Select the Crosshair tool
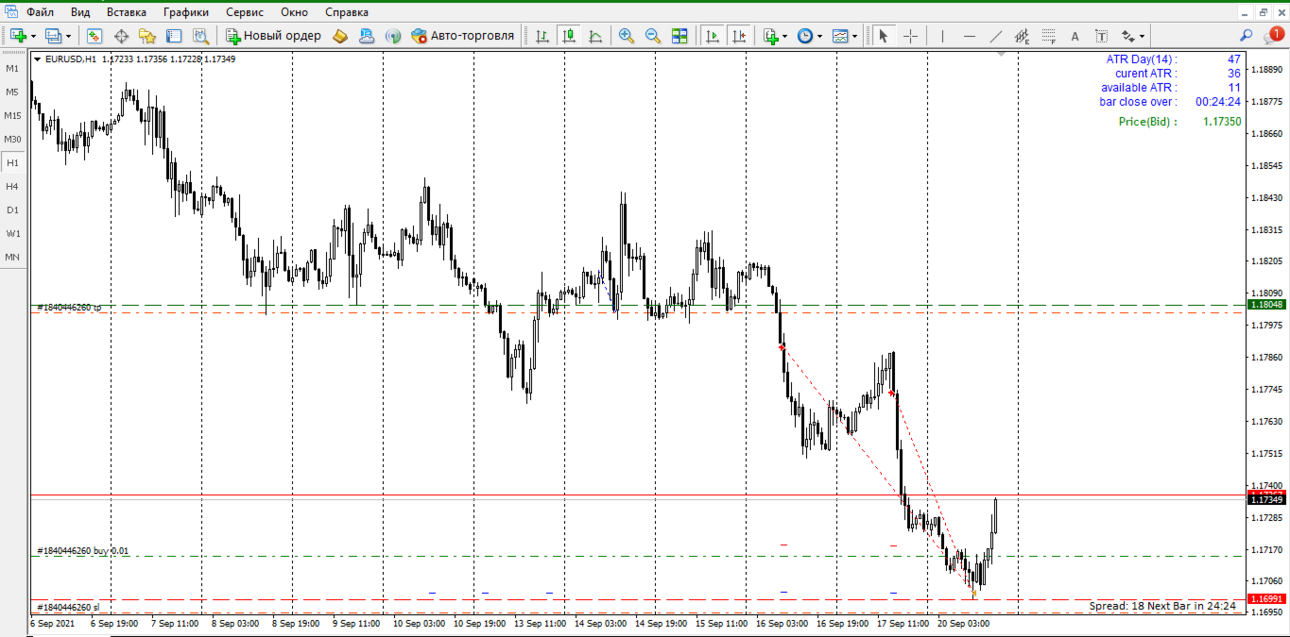The width and height of the screenshot is (1290, 637). point(910,36)
